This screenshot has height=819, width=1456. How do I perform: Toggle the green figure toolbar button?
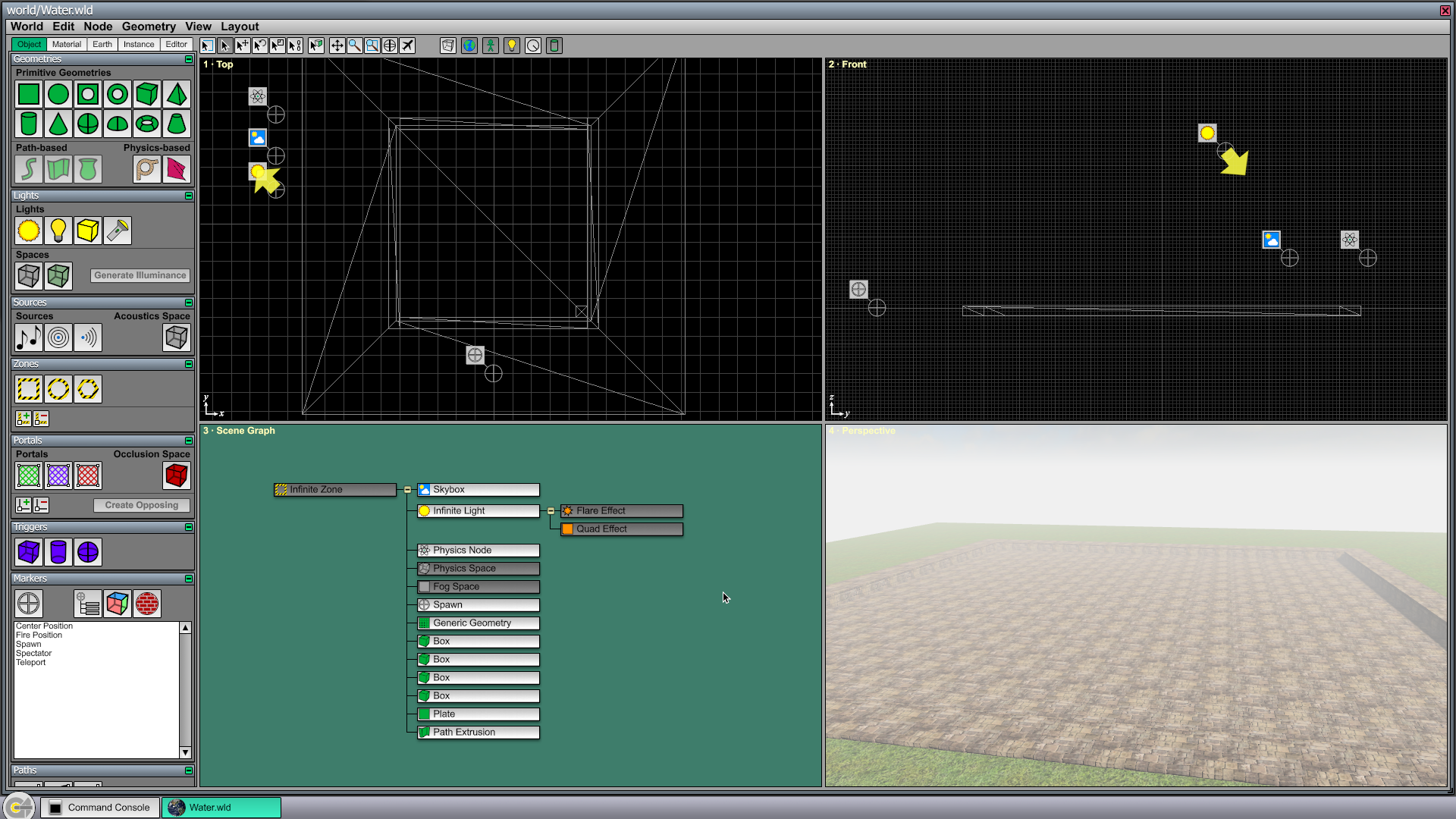[x=491, y=45]
